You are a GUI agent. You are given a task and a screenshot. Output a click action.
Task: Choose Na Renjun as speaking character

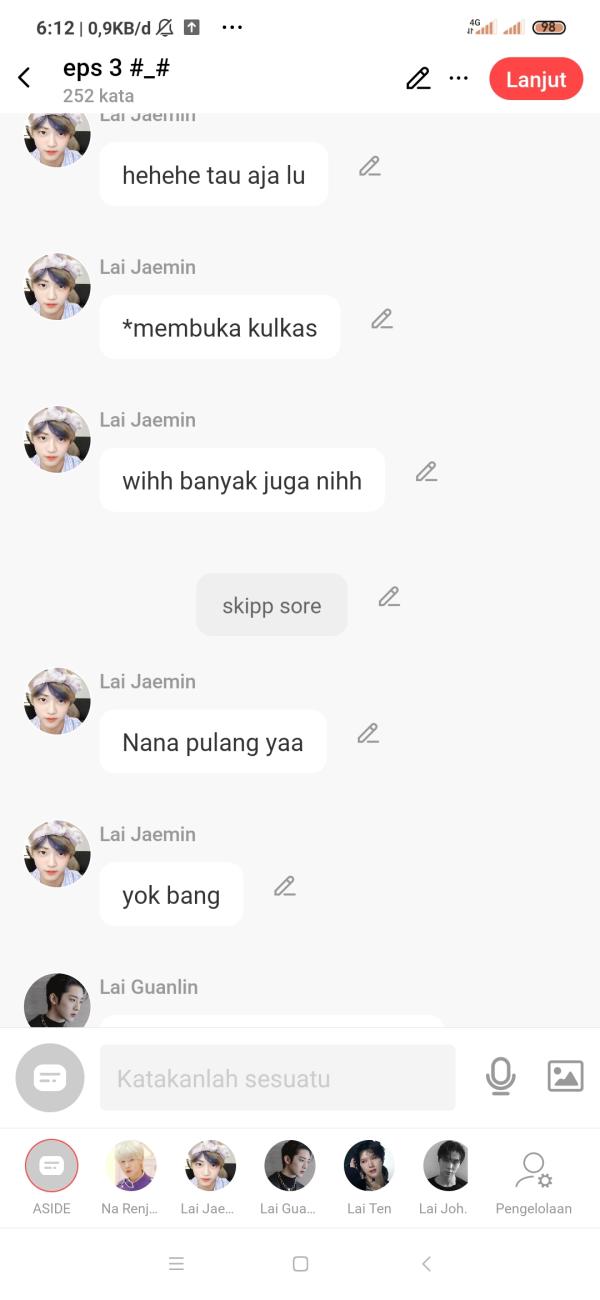coord(130,1177)
